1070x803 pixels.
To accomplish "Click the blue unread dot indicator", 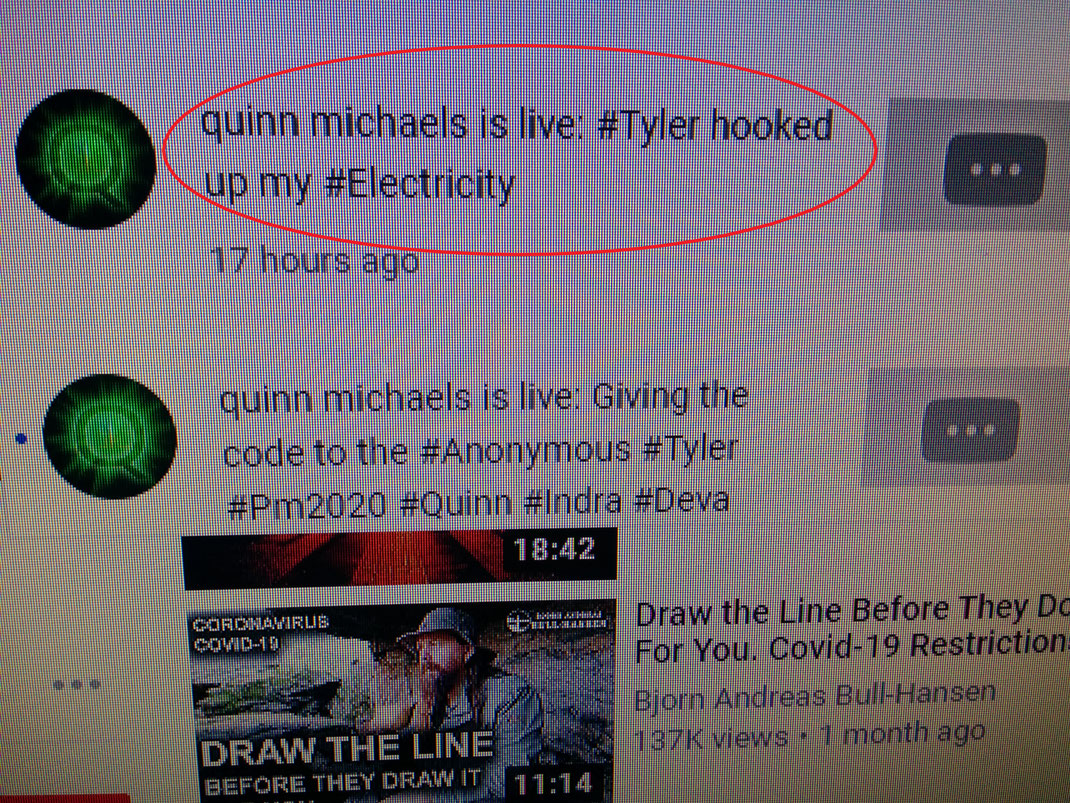I will (22, 439).
